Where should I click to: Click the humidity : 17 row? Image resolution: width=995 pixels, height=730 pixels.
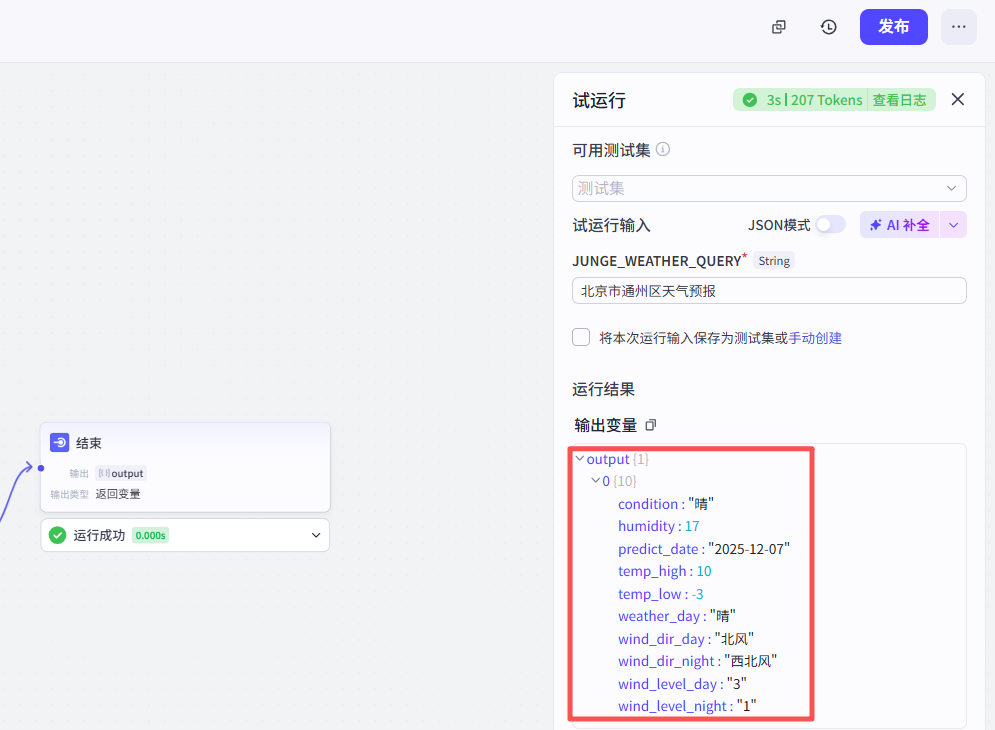click(659, 526)
